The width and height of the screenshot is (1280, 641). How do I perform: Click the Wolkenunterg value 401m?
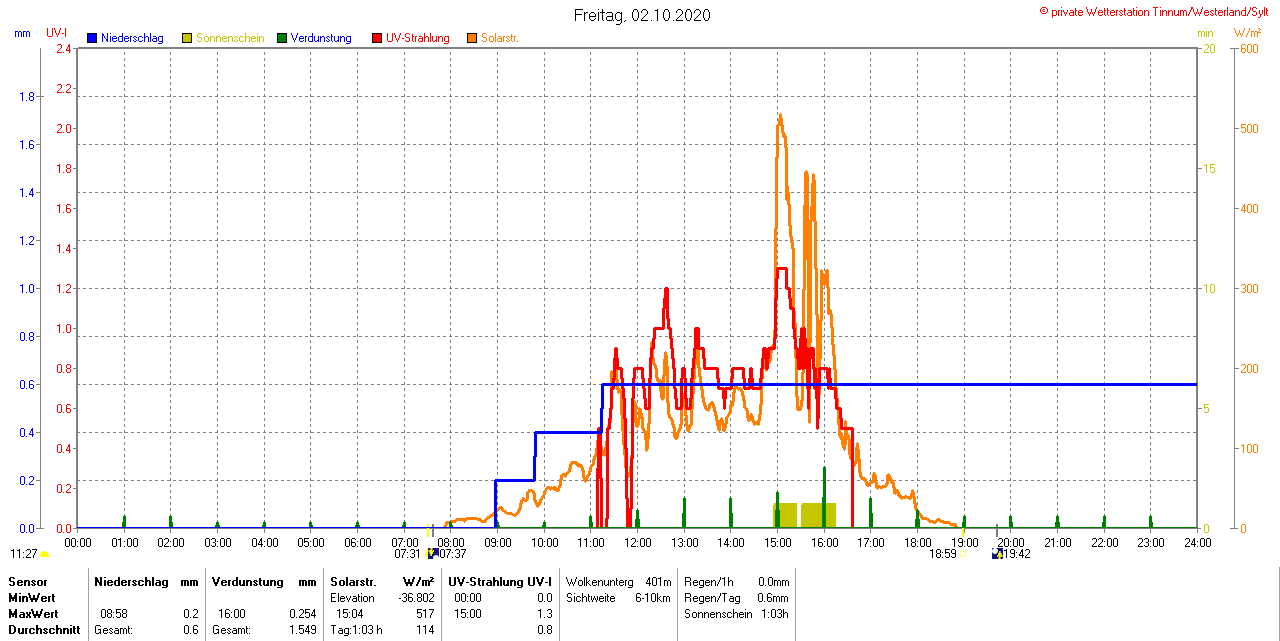click(658, 581)
